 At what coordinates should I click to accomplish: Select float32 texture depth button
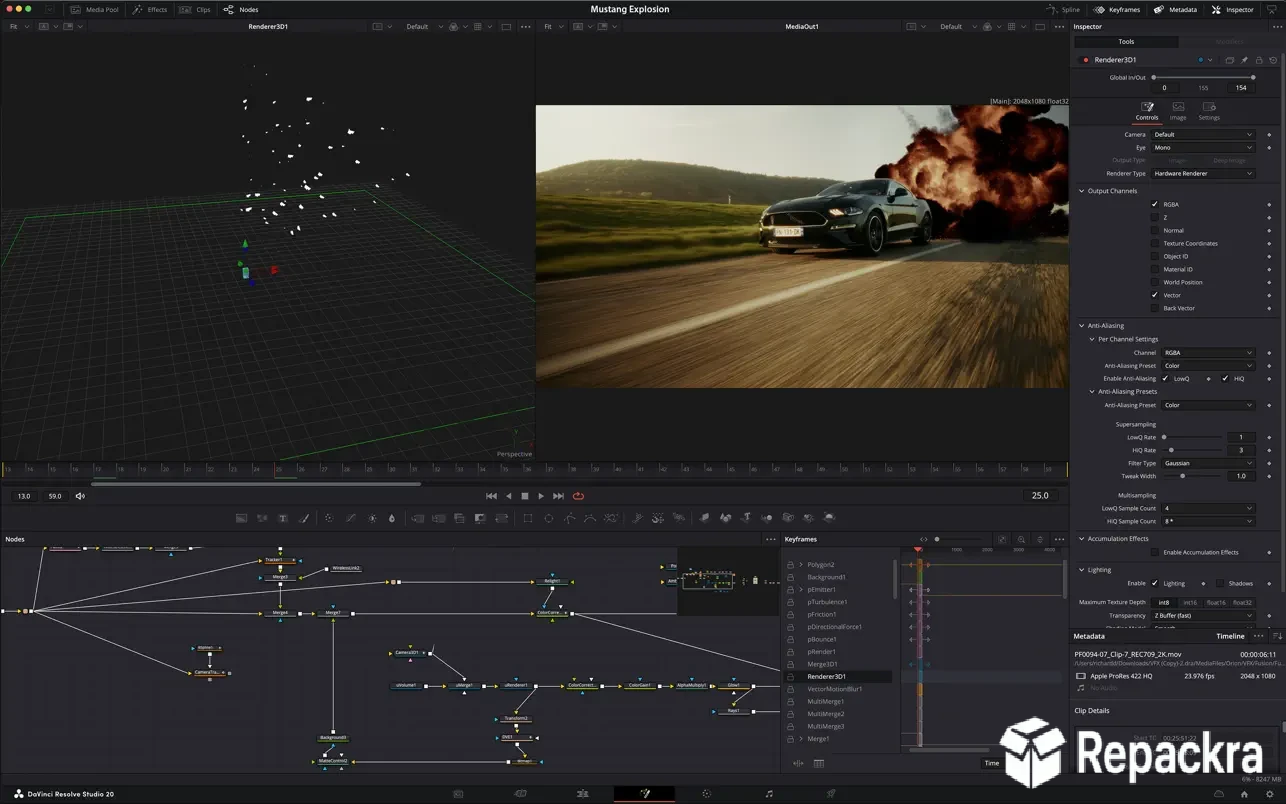1242,602
